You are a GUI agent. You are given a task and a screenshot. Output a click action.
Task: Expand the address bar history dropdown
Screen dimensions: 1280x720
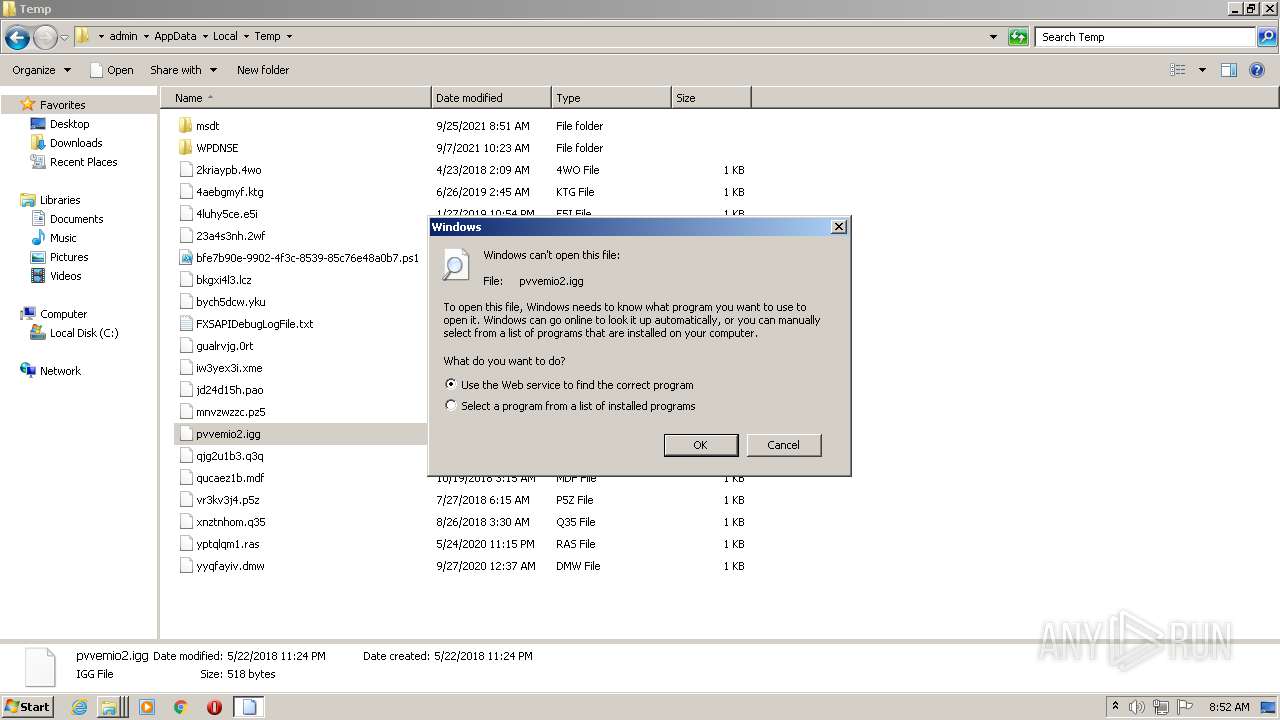[x=993, y=37]
